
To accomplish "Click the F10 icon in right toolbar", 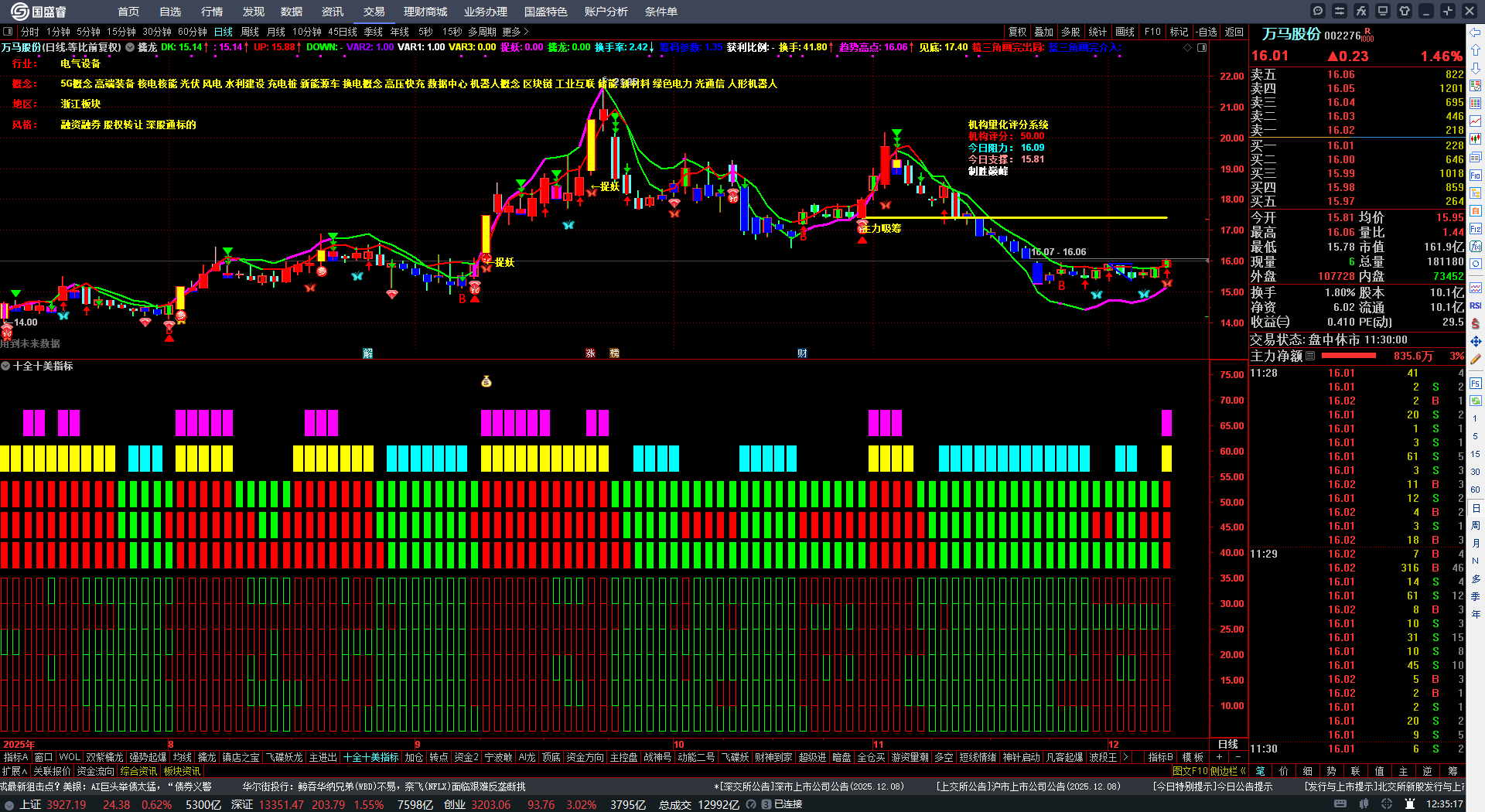I will pos(1476,176).
